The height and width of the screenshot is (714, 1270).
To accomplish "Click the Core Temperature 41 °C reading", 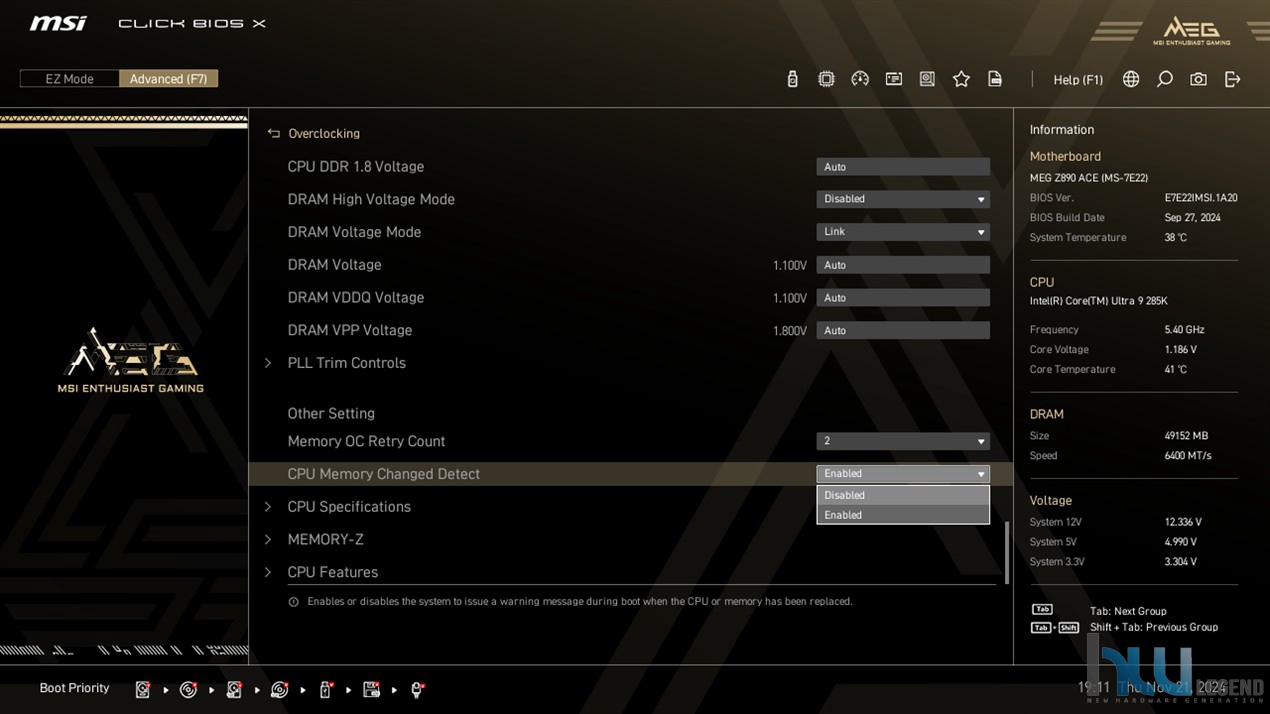I will 1176,370.
